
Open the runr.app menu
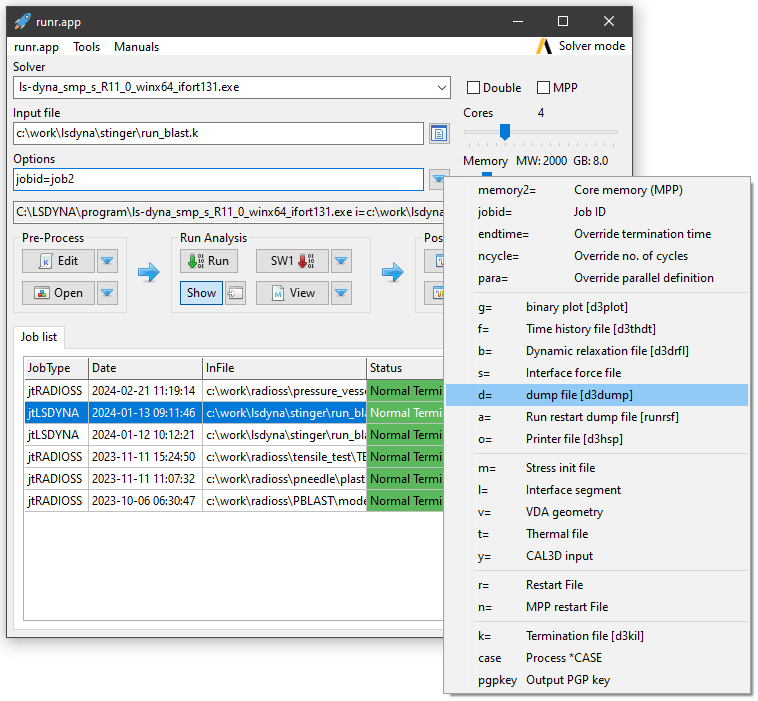[x=36, y=47]
